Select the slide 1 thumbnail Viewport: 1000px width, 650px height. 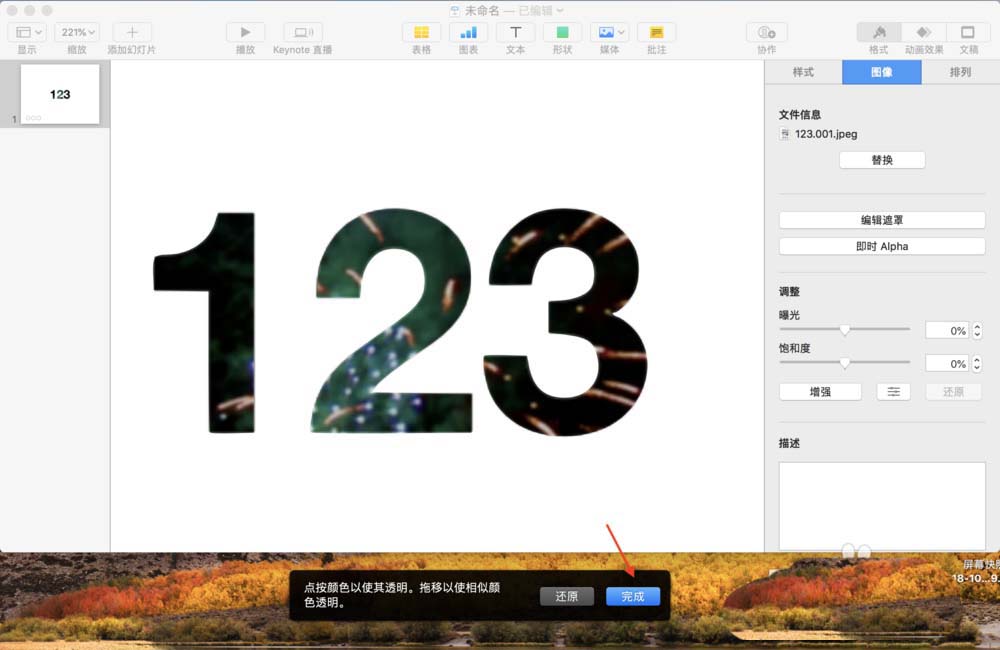(60, 93)
